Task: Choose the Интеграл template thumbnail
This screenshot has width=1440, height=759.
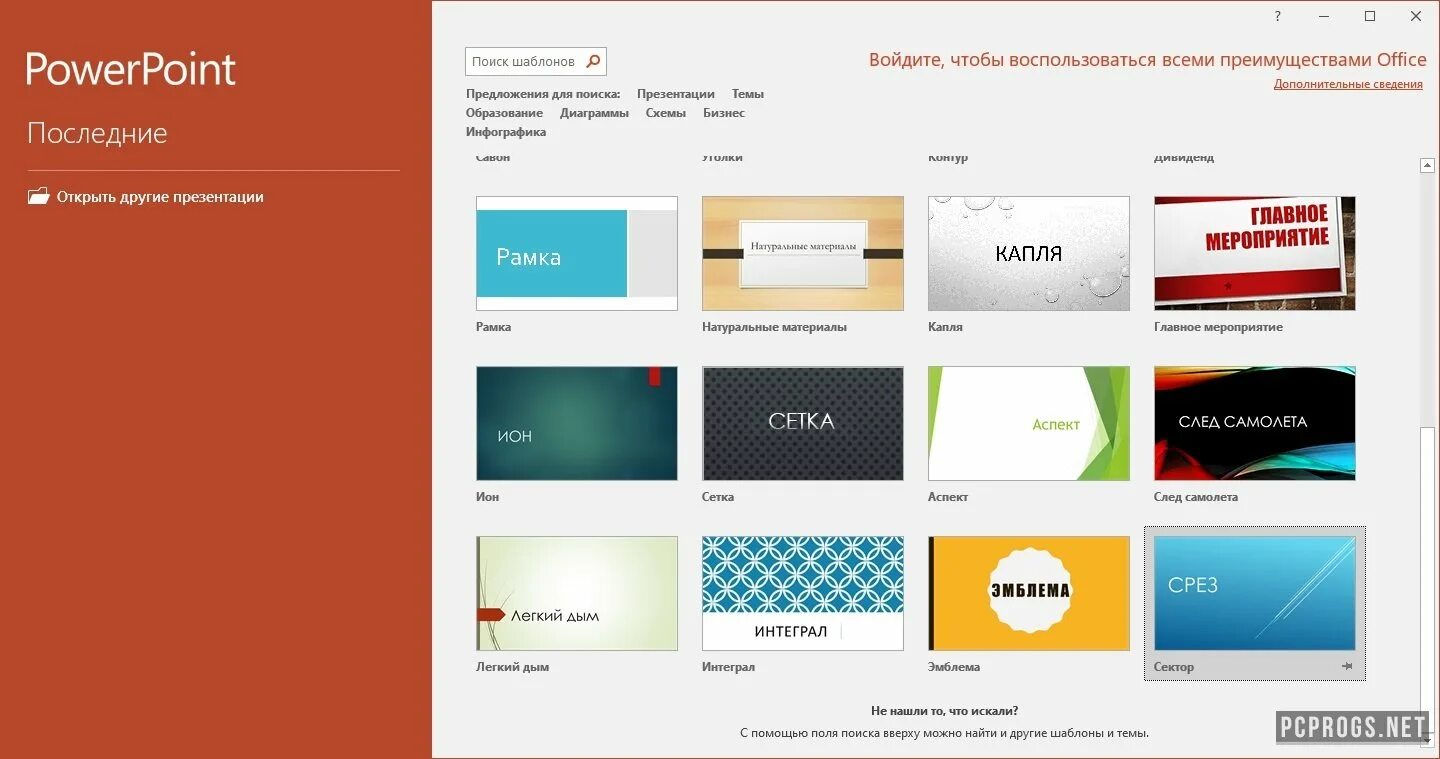Action: 803,593
